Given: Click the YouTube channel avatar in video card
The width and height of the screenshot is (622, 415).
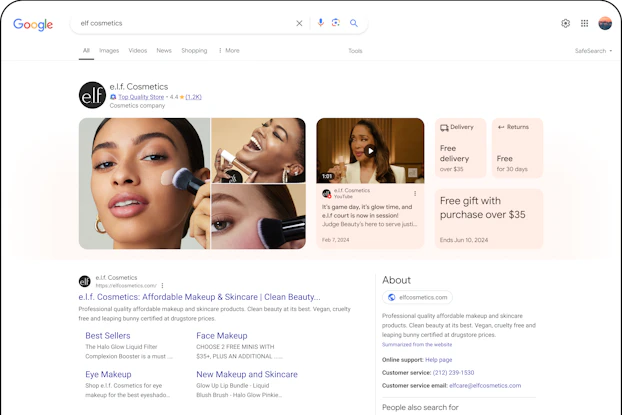Looking at the screenshot, I should coord(326,194).
